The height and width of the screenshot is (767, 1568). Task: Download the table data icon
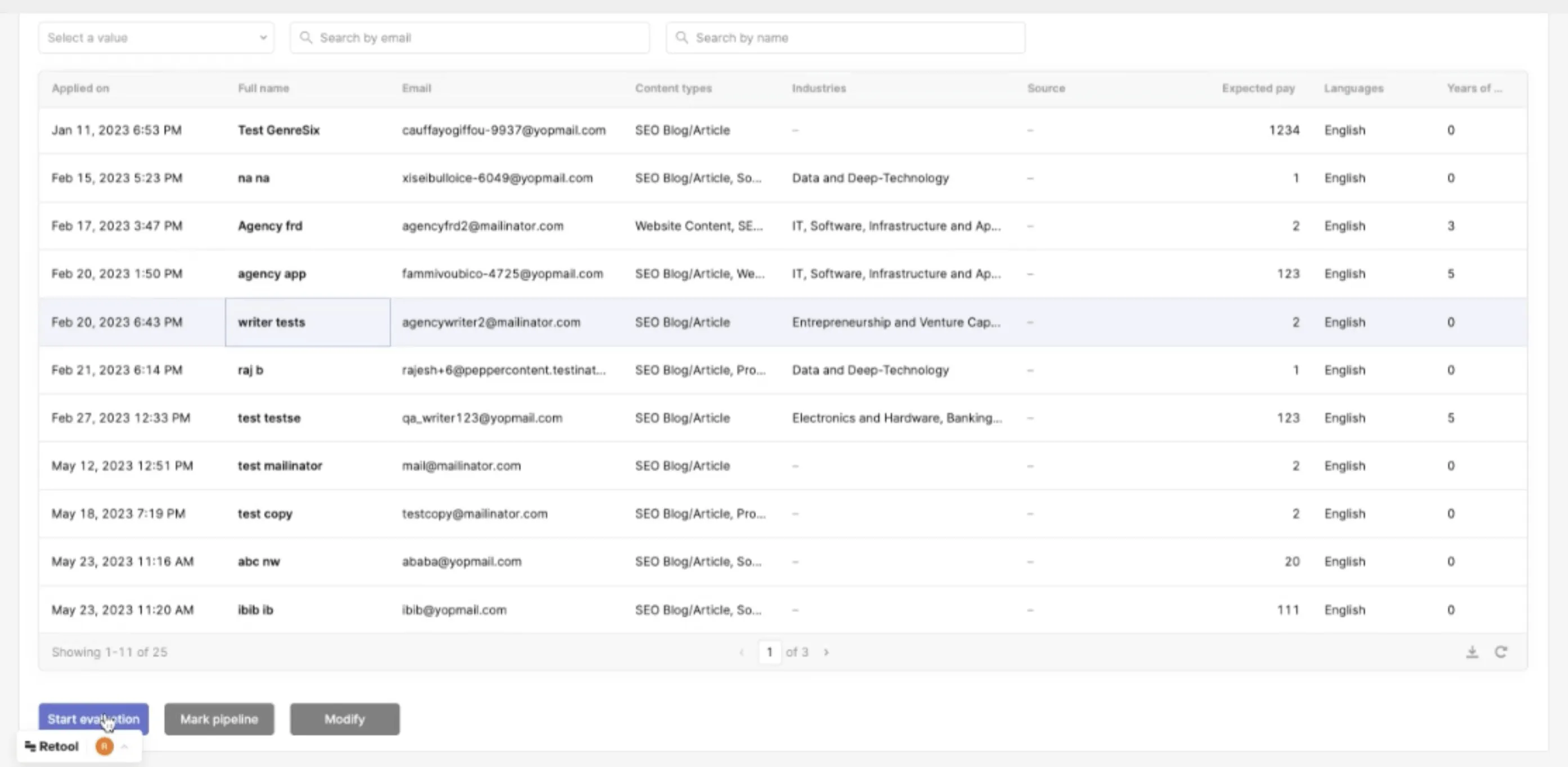[1472, 652]
